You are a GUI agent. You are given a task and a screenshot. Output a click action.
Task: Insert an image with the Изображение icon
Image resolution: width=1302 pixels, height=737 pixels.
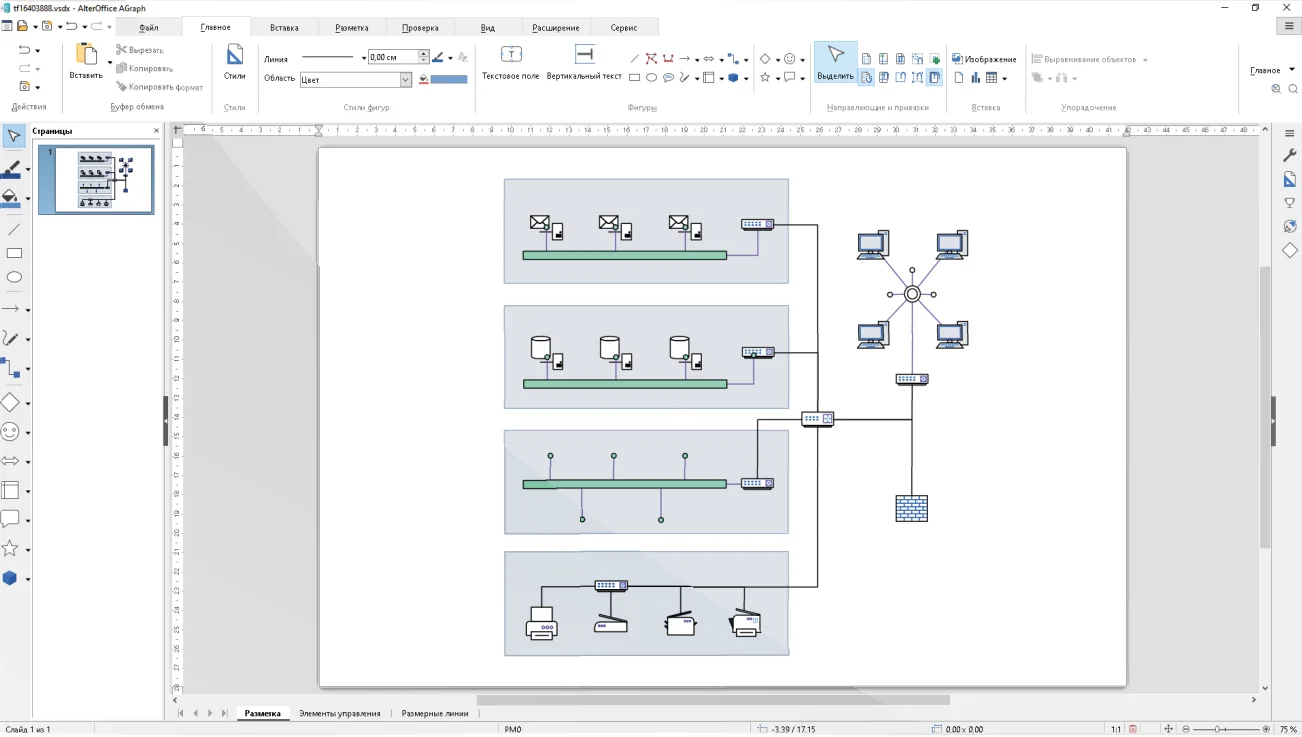click(984, 59)
